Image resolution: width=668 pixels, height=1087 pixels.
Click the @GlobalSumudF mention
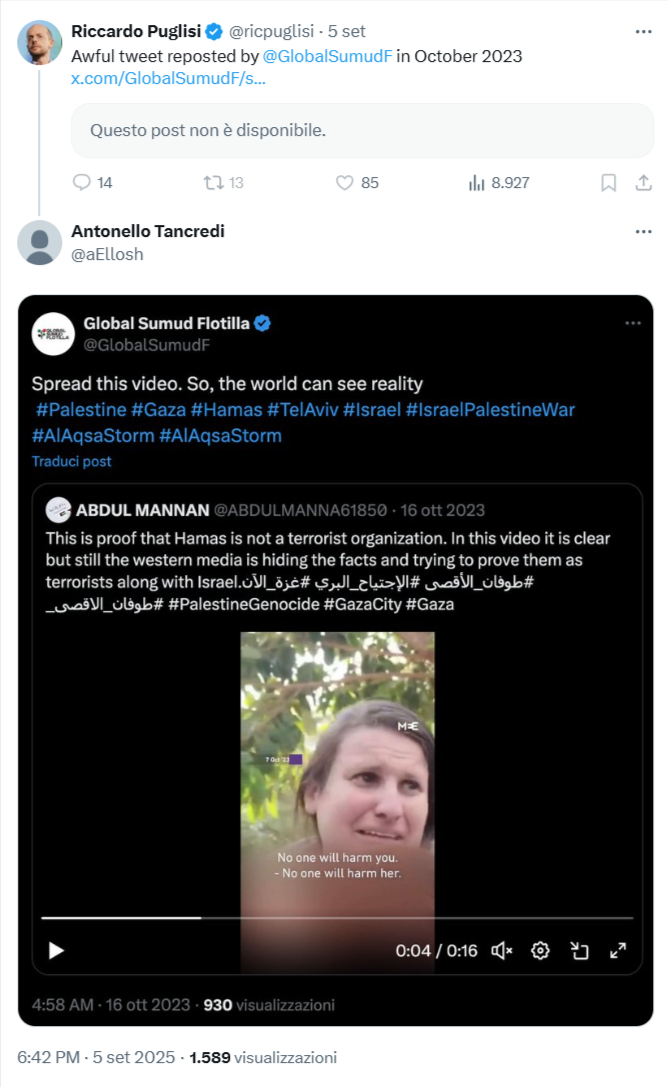pos(327,56)
